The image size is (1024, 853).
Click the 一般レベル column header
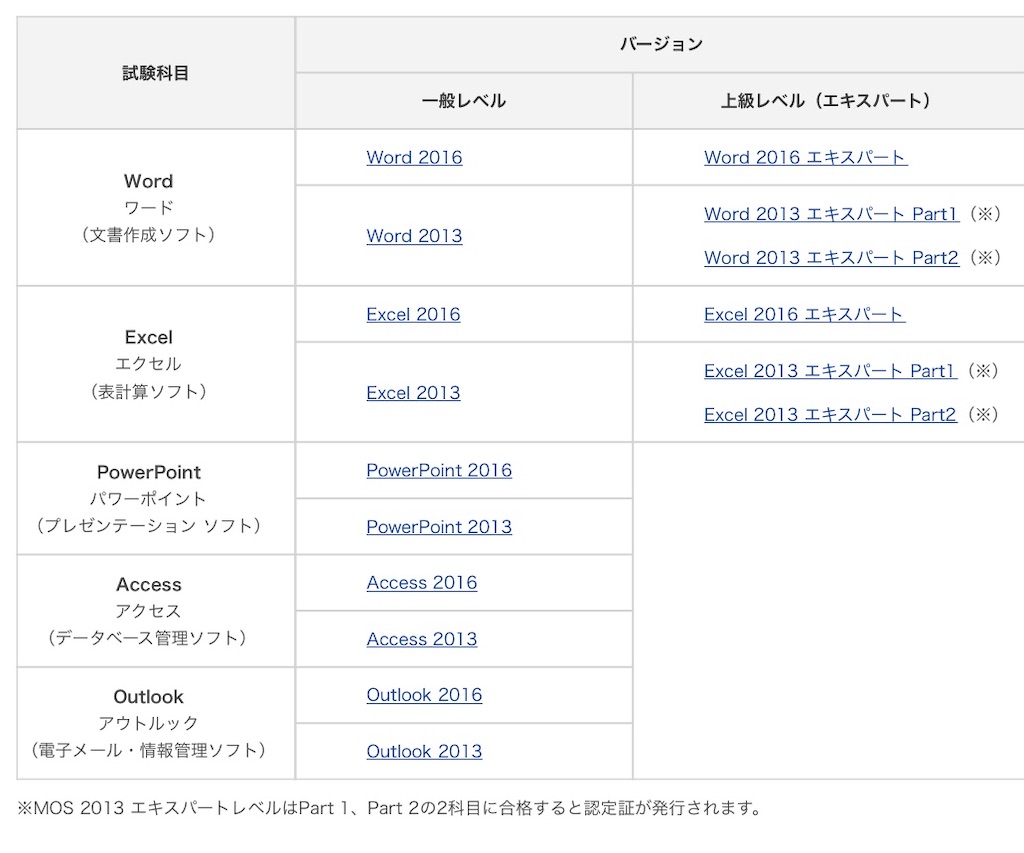(464, 101)
